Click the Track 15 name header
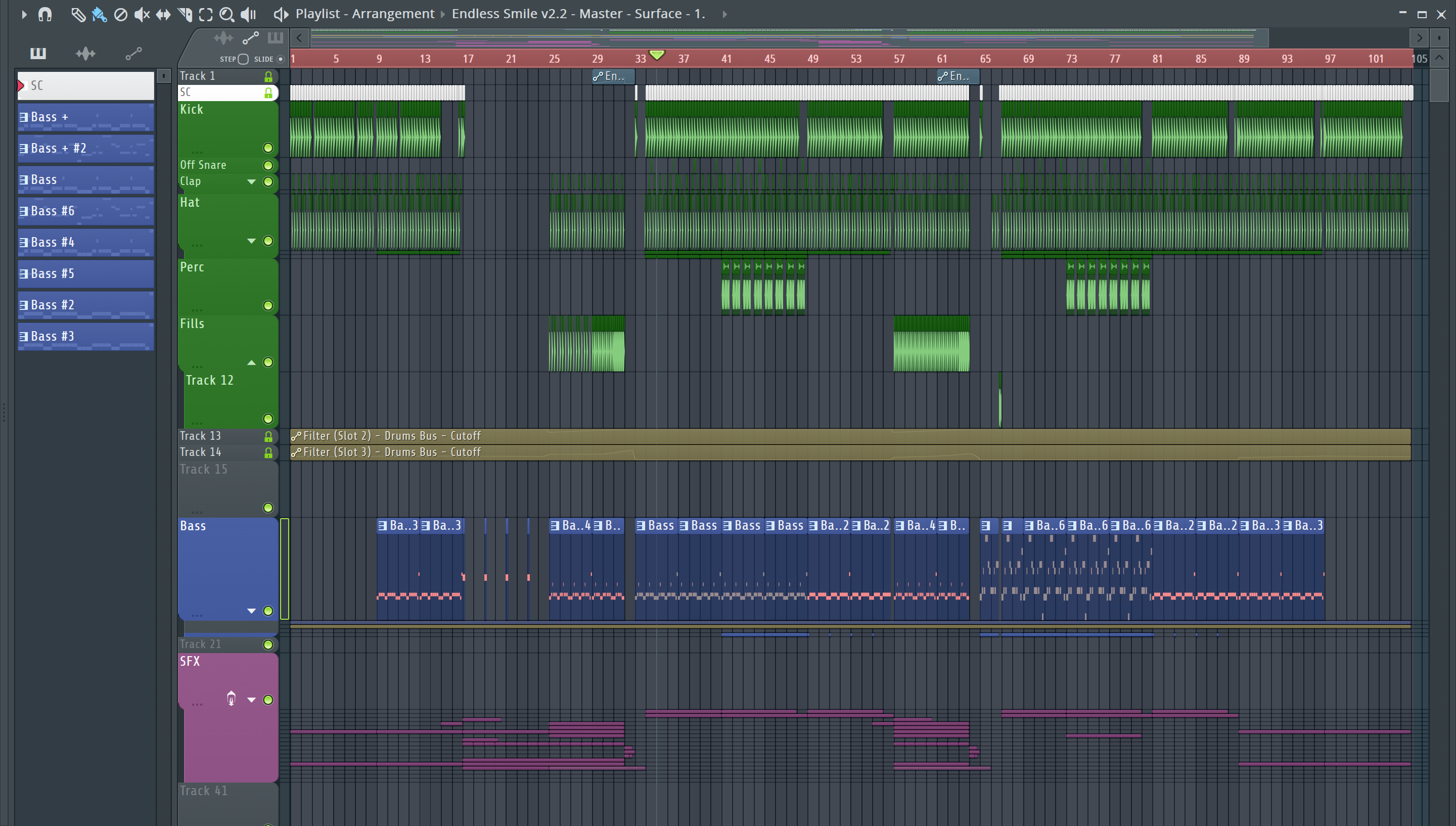 tap(204, 470)
